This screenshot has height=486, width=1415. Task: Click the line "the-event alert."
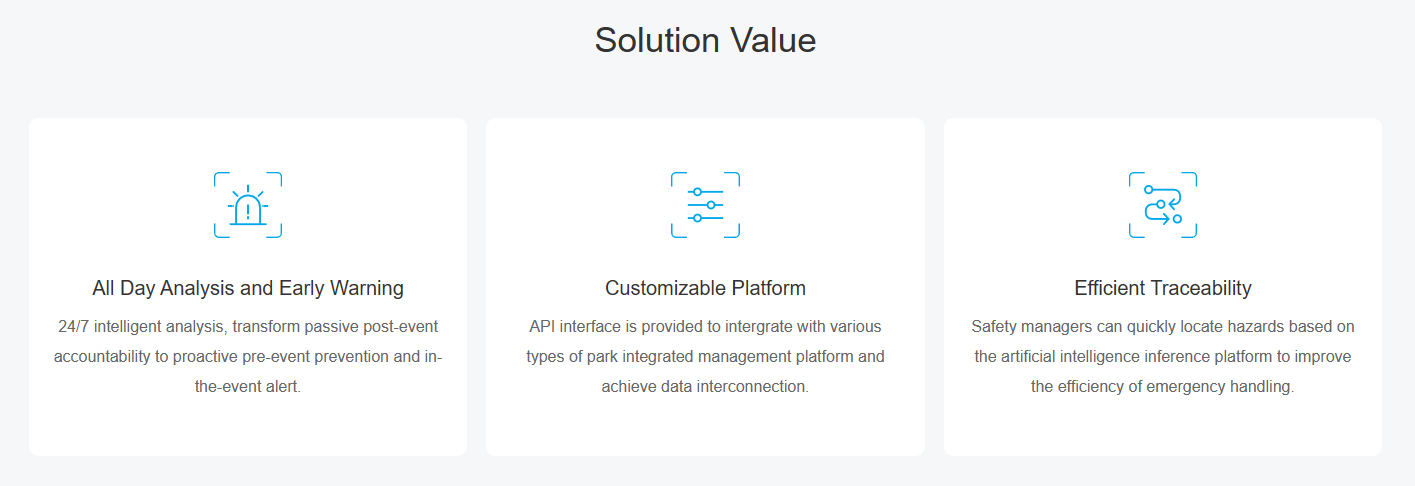coord(248,387)
